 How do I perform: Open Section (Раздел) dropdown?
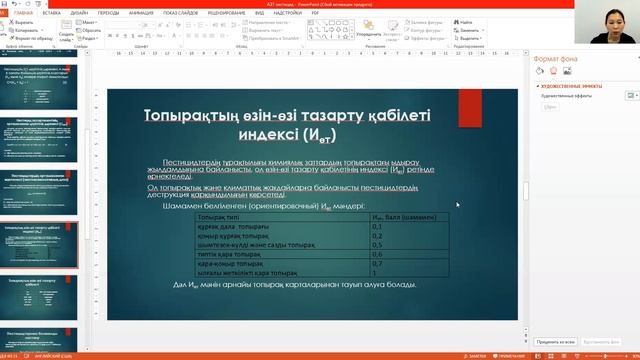(87, 38)
